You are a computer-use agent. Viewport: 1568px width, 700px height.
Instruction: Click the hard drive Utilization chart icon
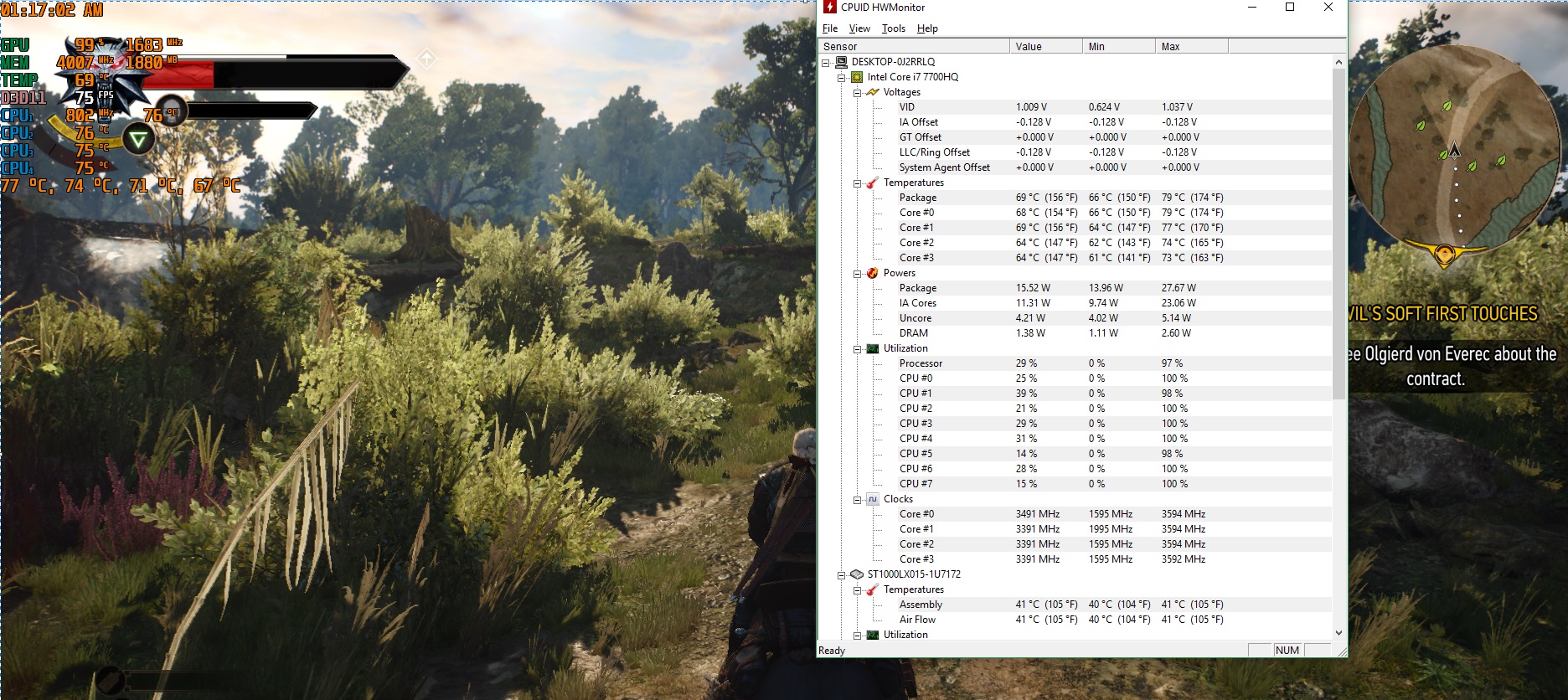(x=873, y=635)
